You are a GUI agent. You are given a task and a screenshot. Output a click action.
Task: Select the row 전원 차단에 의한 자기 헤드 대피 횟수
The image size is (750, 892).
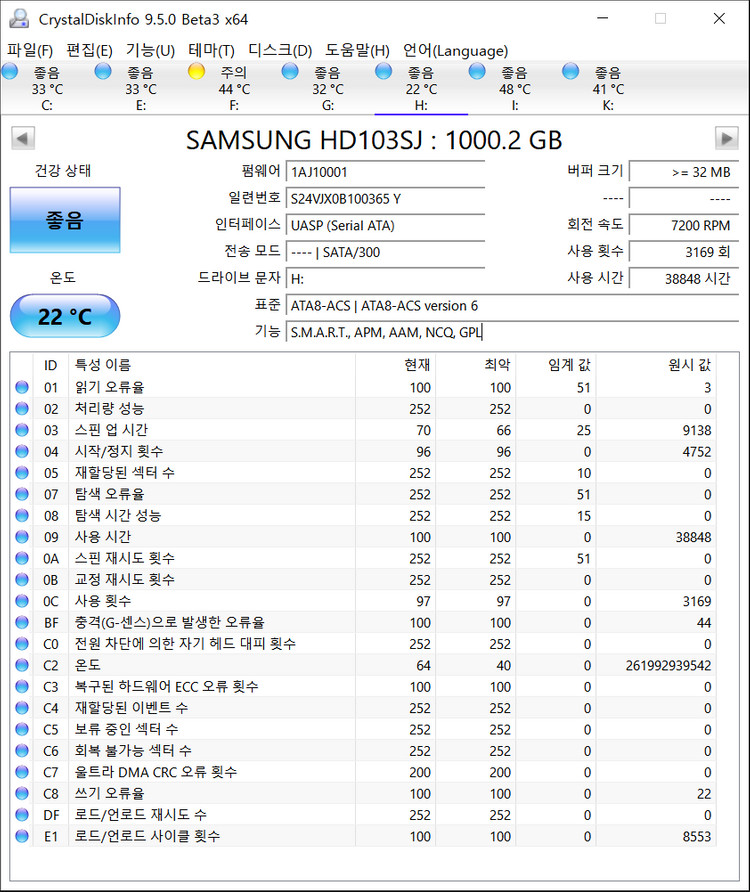pos(363,644)
